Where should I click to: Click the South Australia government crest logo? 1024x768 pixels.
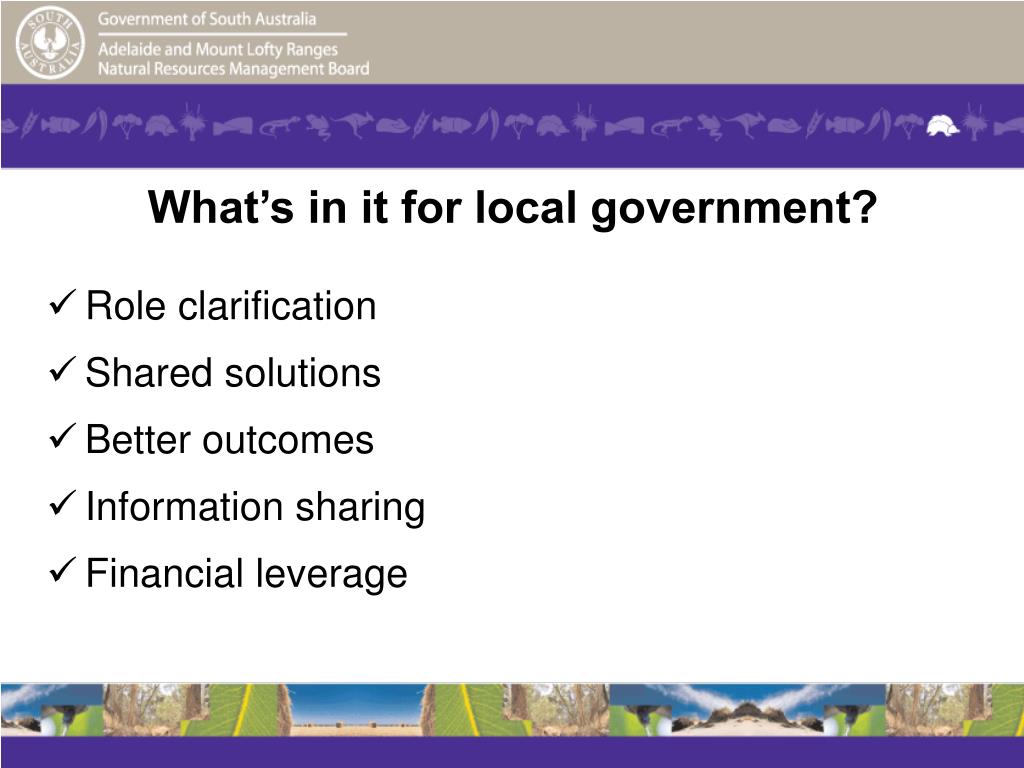(x=50, y=43)
